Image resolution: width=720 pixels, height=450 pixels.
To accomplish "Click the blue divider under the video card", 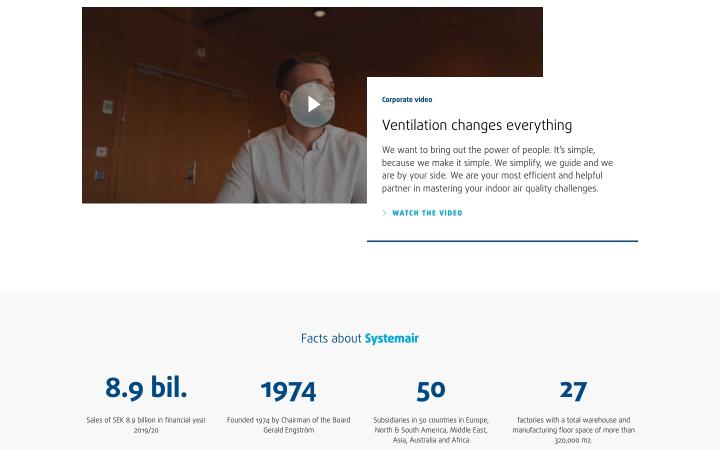I will [x=502, y=241].
